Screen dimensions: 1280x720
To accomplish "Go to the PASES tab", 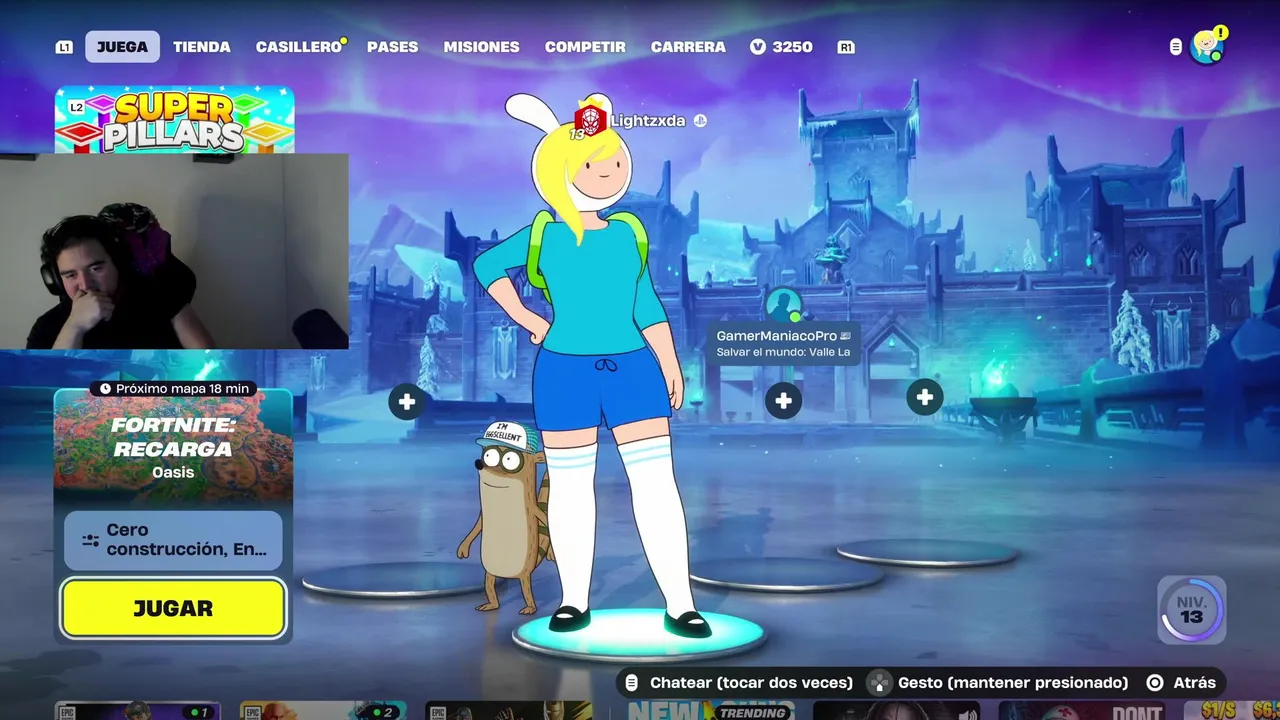I will [x=392, y=47].
